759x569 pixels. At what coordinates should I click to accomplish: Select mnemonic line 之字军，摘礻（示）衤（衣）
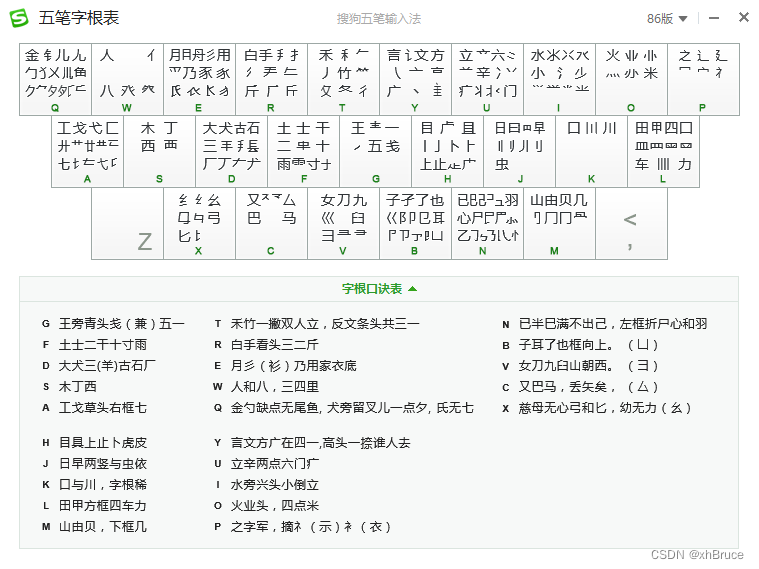[x=310, y=527]
